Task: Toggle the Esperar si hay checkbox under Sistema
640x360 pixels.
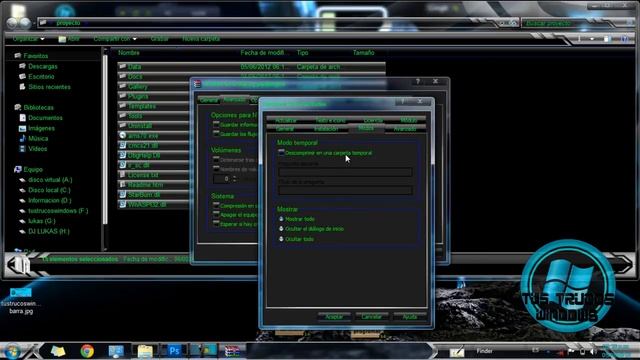Action: pyautogui.click(x=216, y=224)
